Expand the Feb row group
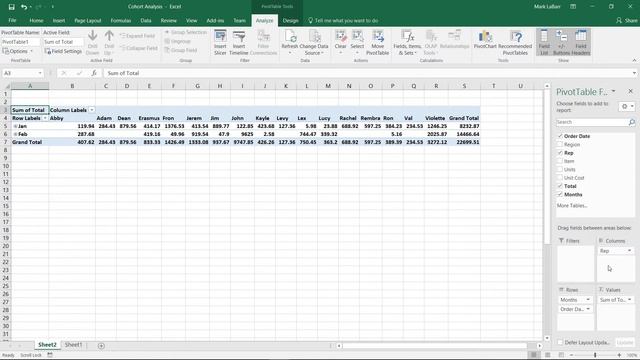 pos(16,134)
